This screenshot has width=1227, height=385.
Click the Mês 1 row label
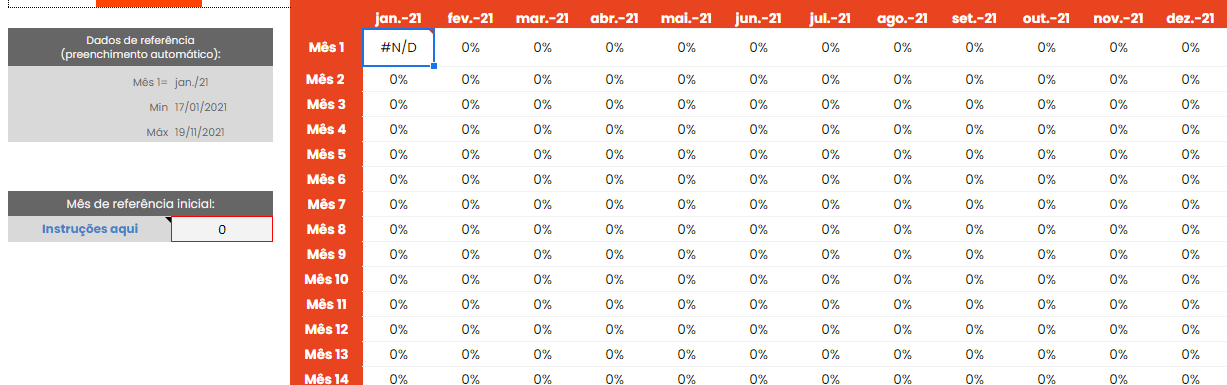point(326,47)
